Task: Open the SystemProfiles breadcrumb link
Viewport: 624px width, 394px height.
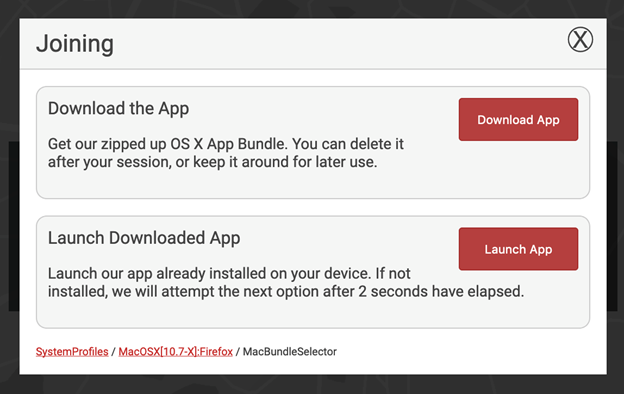Action: click(x=72, y=352)
